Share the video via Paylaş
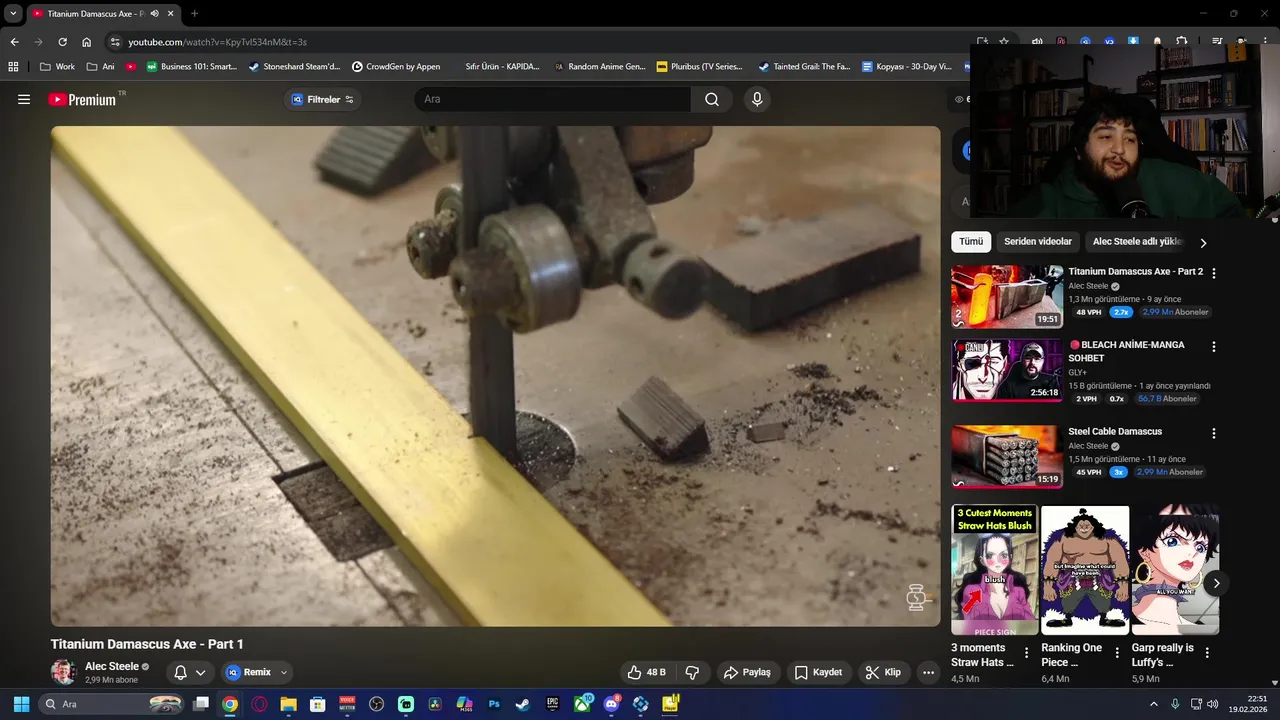The width and height of the screenshot is (1280, 720). click(x=747, y=672)
